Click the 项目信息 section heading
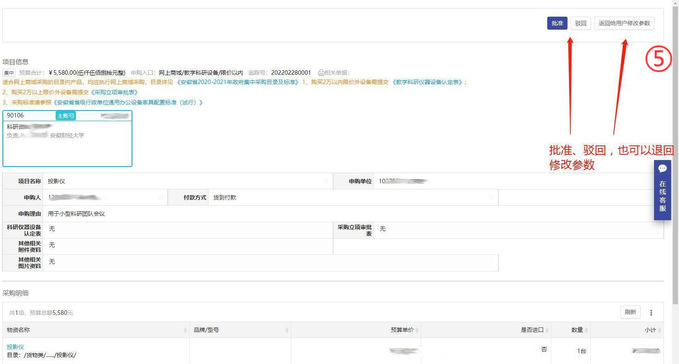This screenshot has height=364, width=679. (15, 62)
